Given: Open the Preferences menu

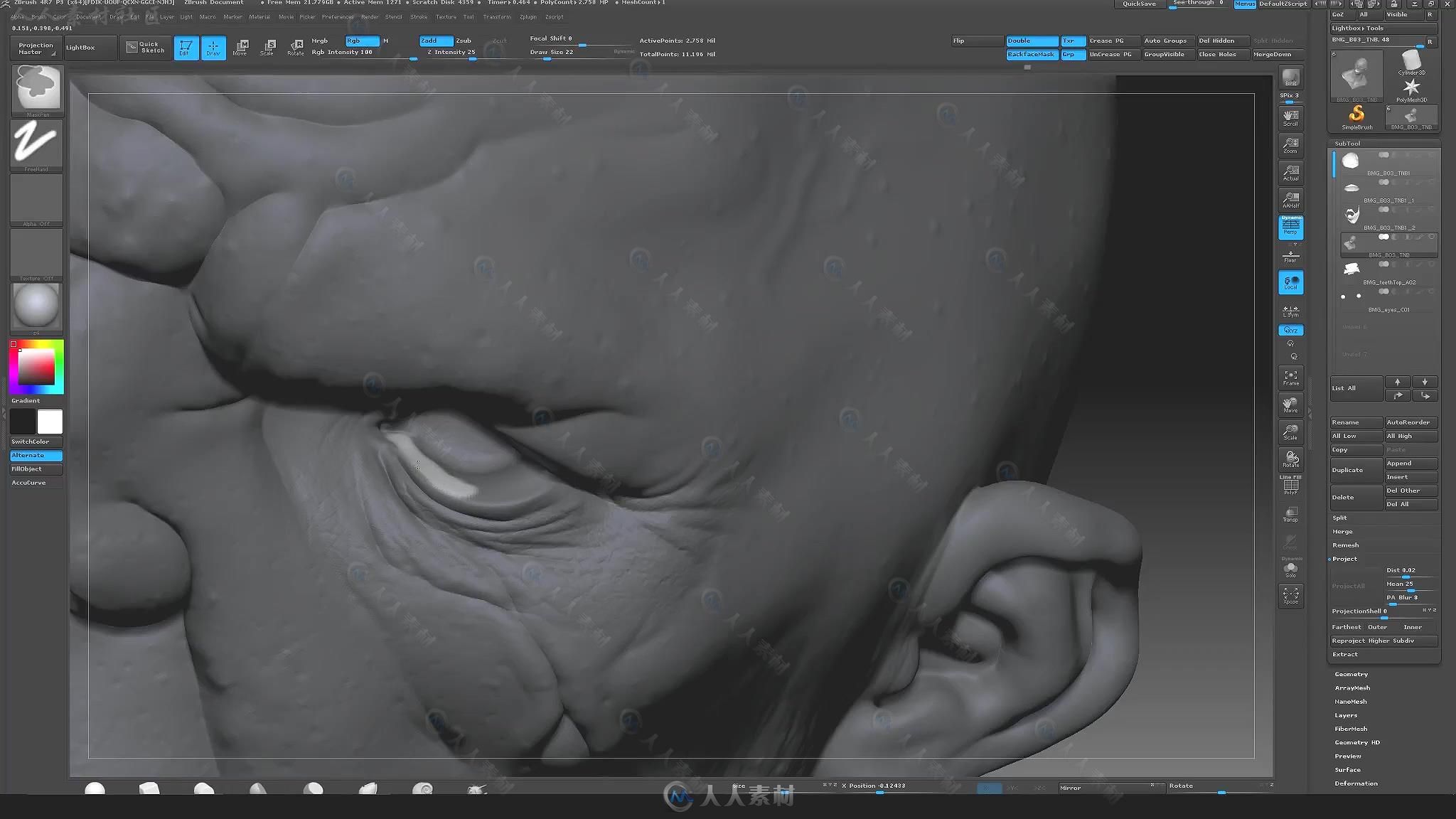Looking at the screenshot, I should pyautogui.click(x=339, y=17).
